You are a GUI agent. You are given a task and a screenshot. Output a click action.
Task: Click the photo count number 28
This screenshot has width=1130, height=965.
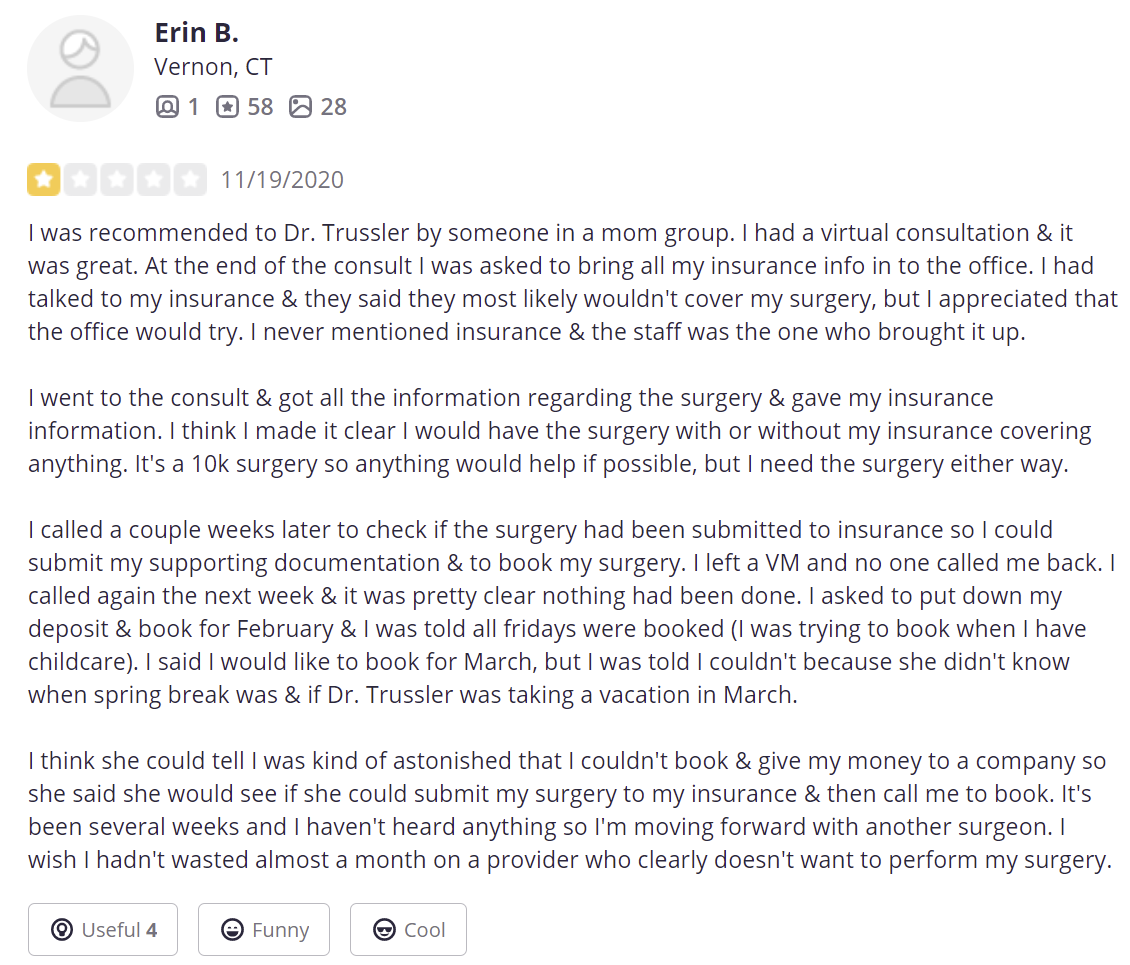(334, 106)
